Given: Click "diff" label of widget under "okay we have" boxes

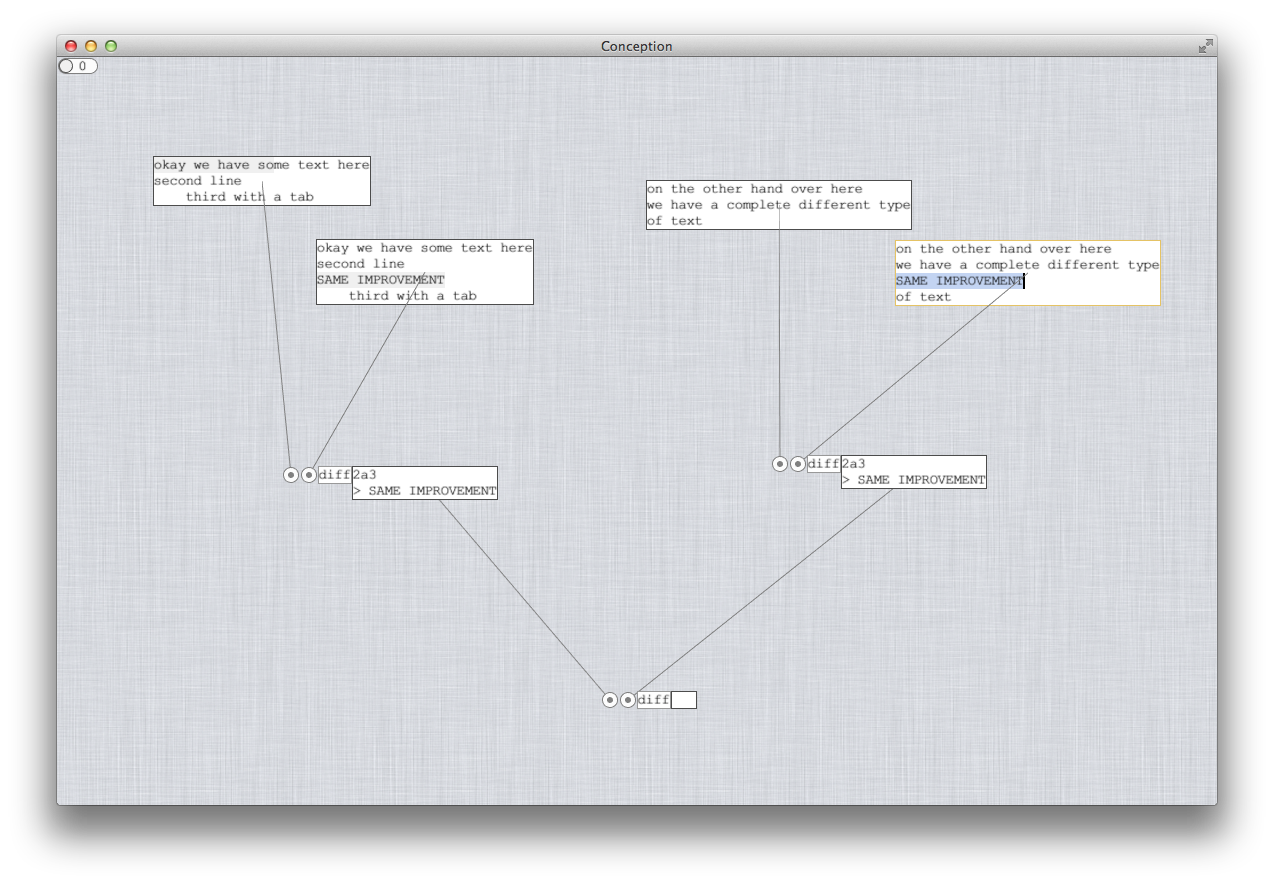Looking at the screenshot, I should (334, 475).
